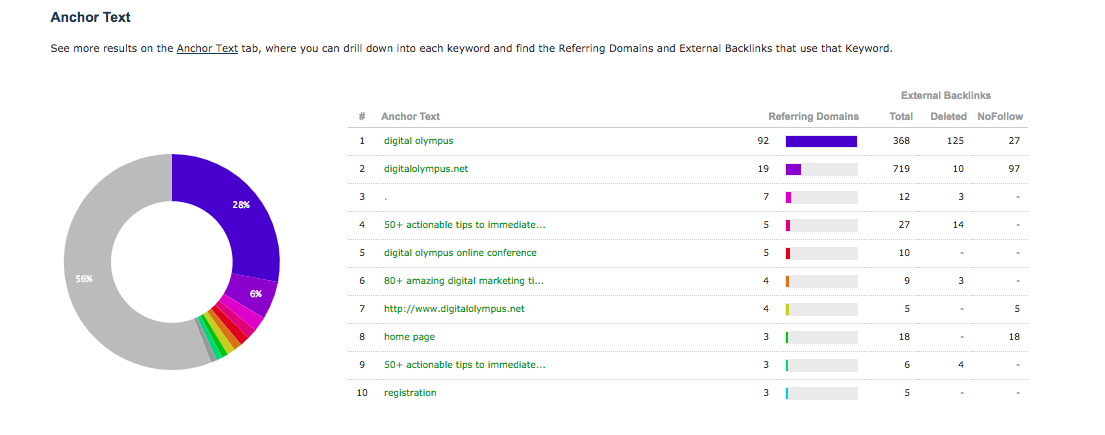
Task: Open '80+ amazing digital marketing ti...' link
Action: pos(464,281)
